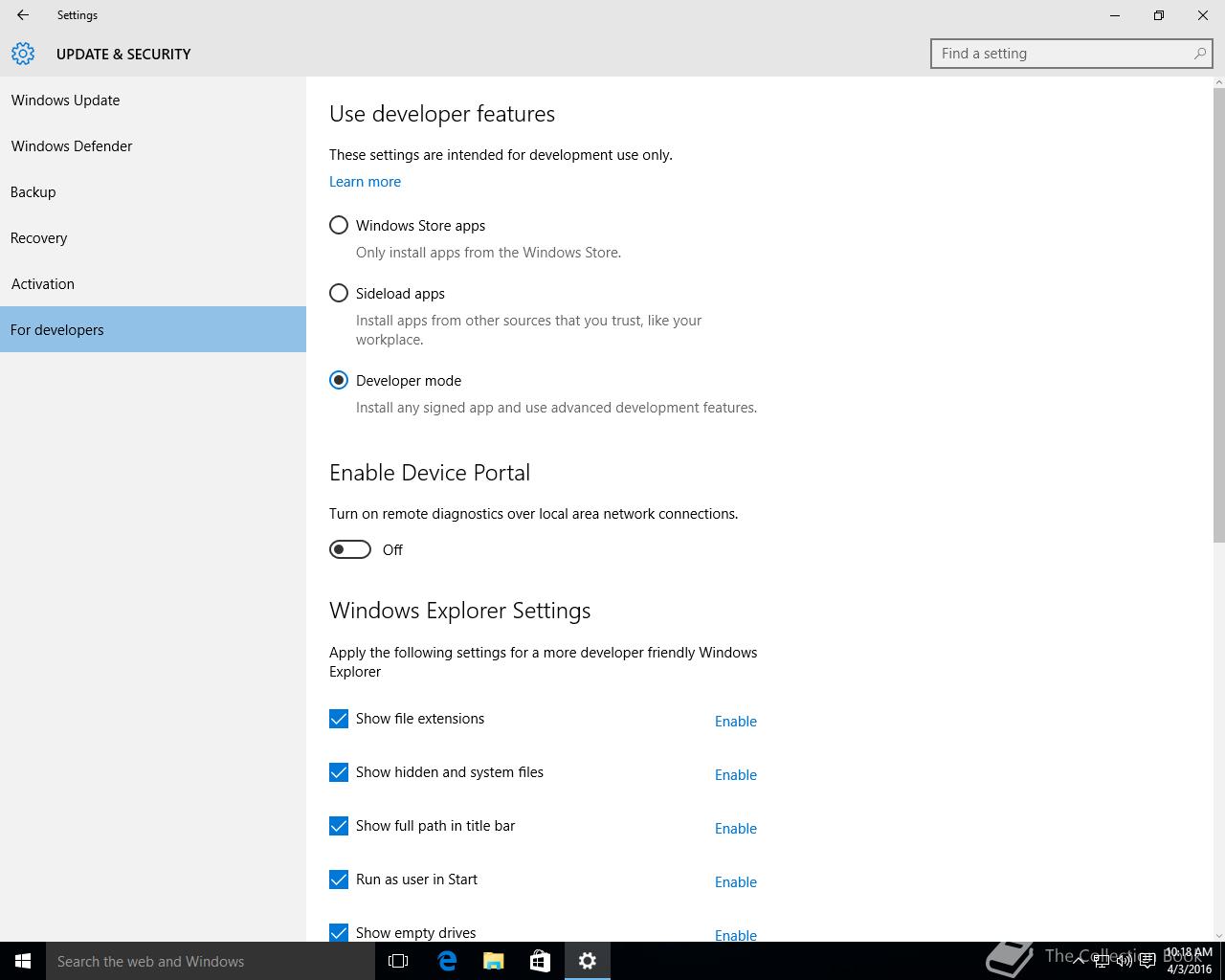Viewport: 1225px width, 980px height.
Task: Launch Microsoft Edge from the taskbar
Action: pyautogui.click(x=446, y=961)
